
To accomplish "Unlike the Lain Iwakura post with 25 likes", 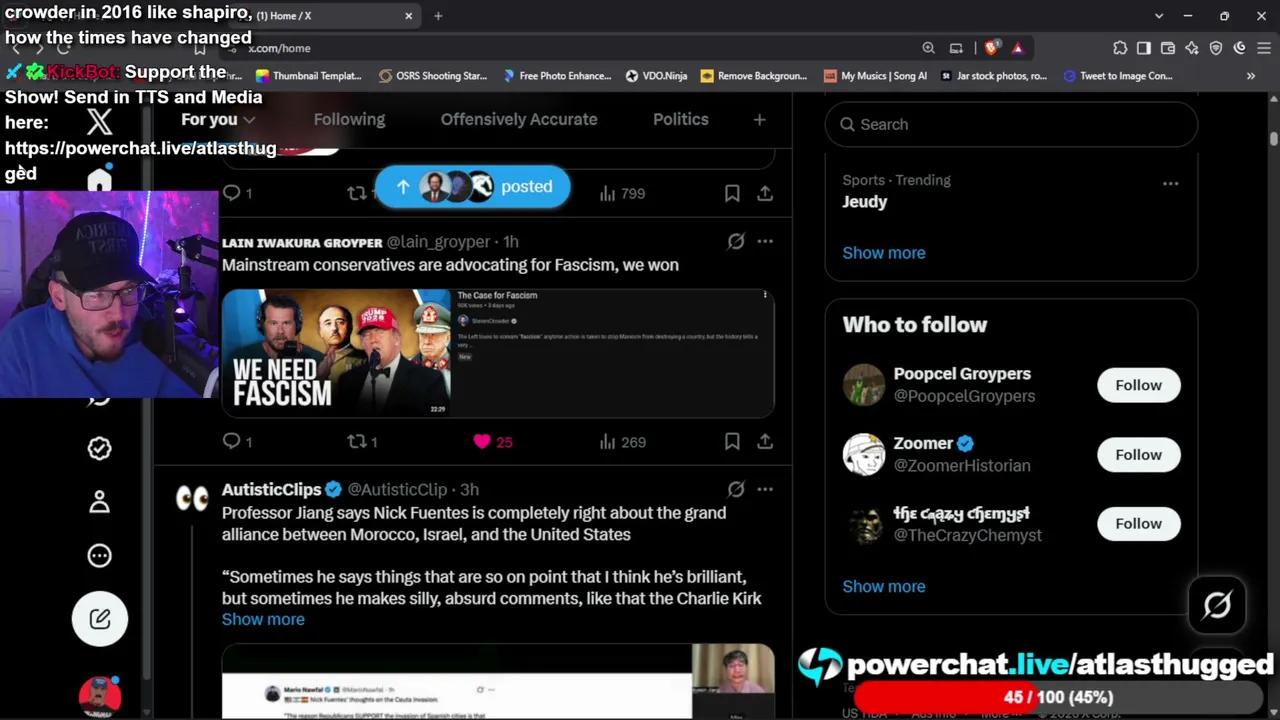I will pyautogui.click(x=482, y=441).
